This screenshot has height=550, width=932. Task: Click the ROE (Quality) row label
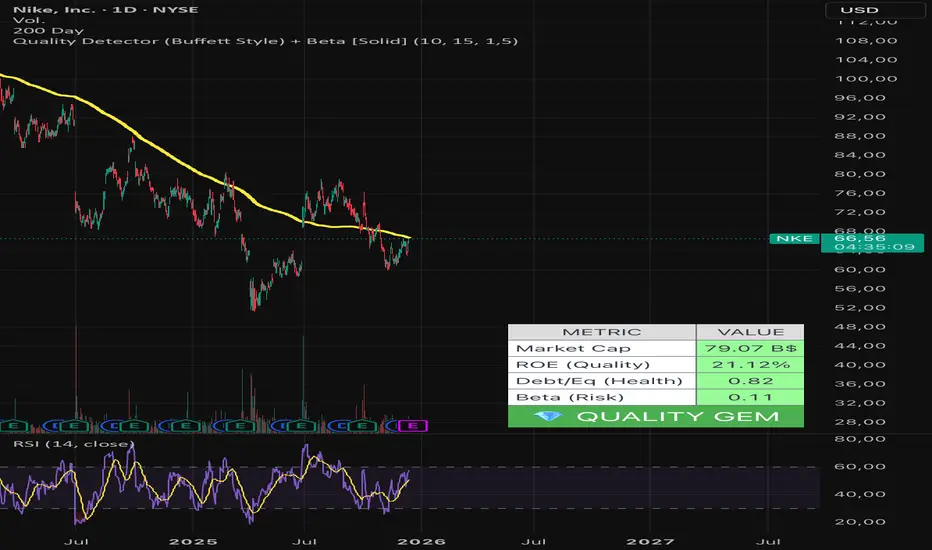tap(582, 364)
